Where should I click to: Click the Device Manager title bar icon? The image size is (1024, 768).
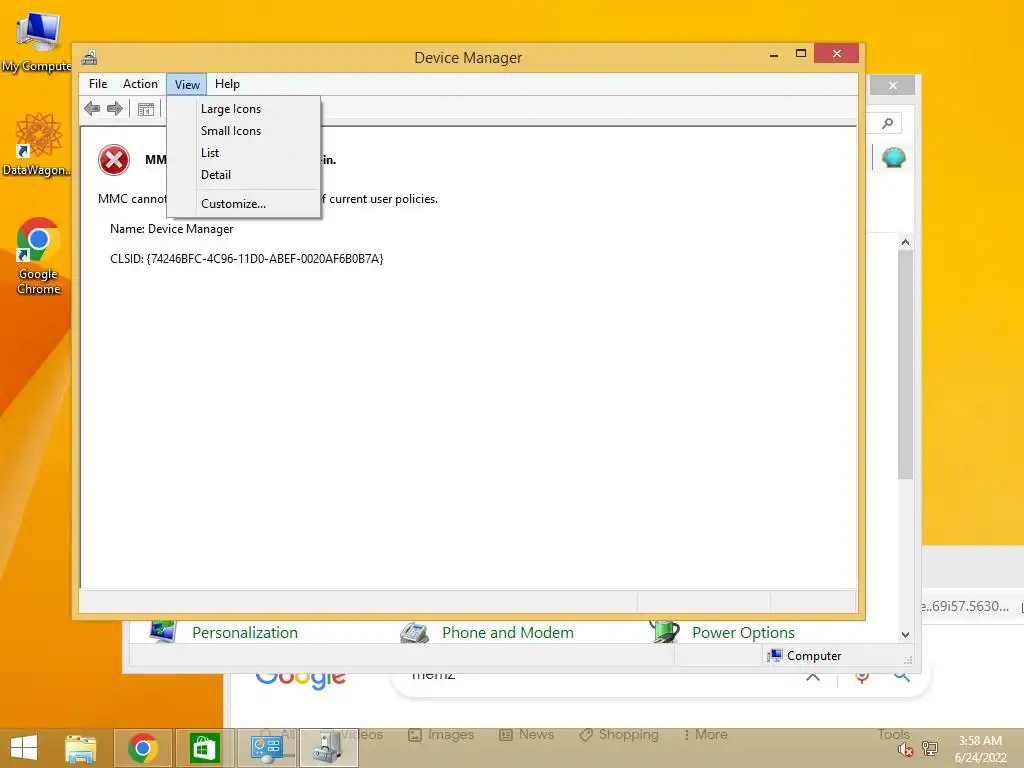(89, 57)
